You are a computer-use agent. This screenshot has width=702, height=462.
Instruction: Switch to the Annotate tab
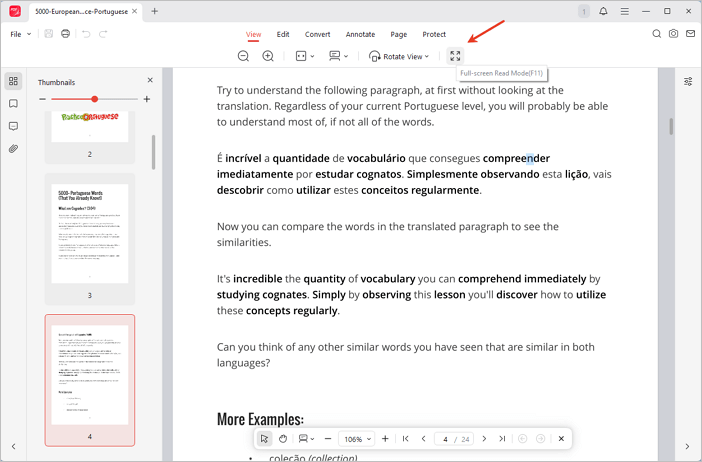coord(360,34)
